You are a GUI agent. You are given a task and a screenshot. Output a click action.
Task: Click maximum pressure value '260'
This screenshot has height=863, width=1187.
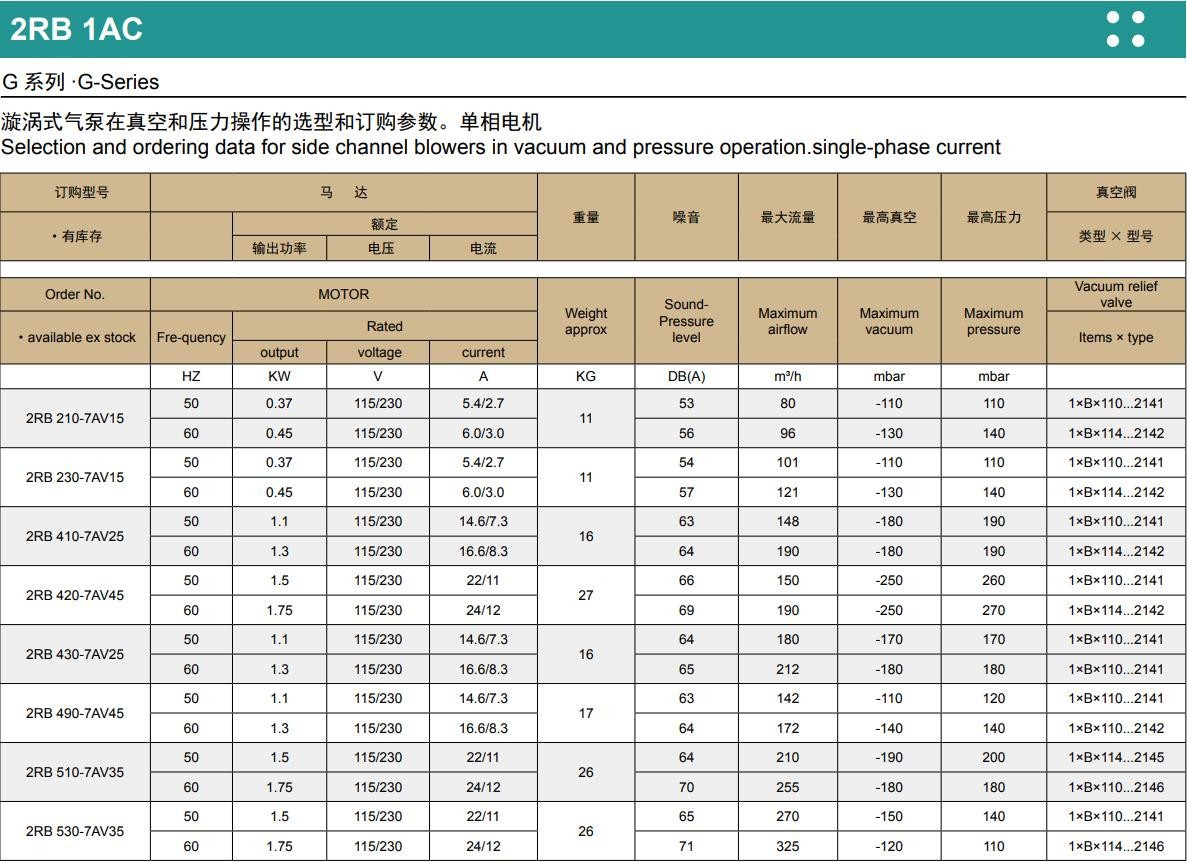coord(993,581)
